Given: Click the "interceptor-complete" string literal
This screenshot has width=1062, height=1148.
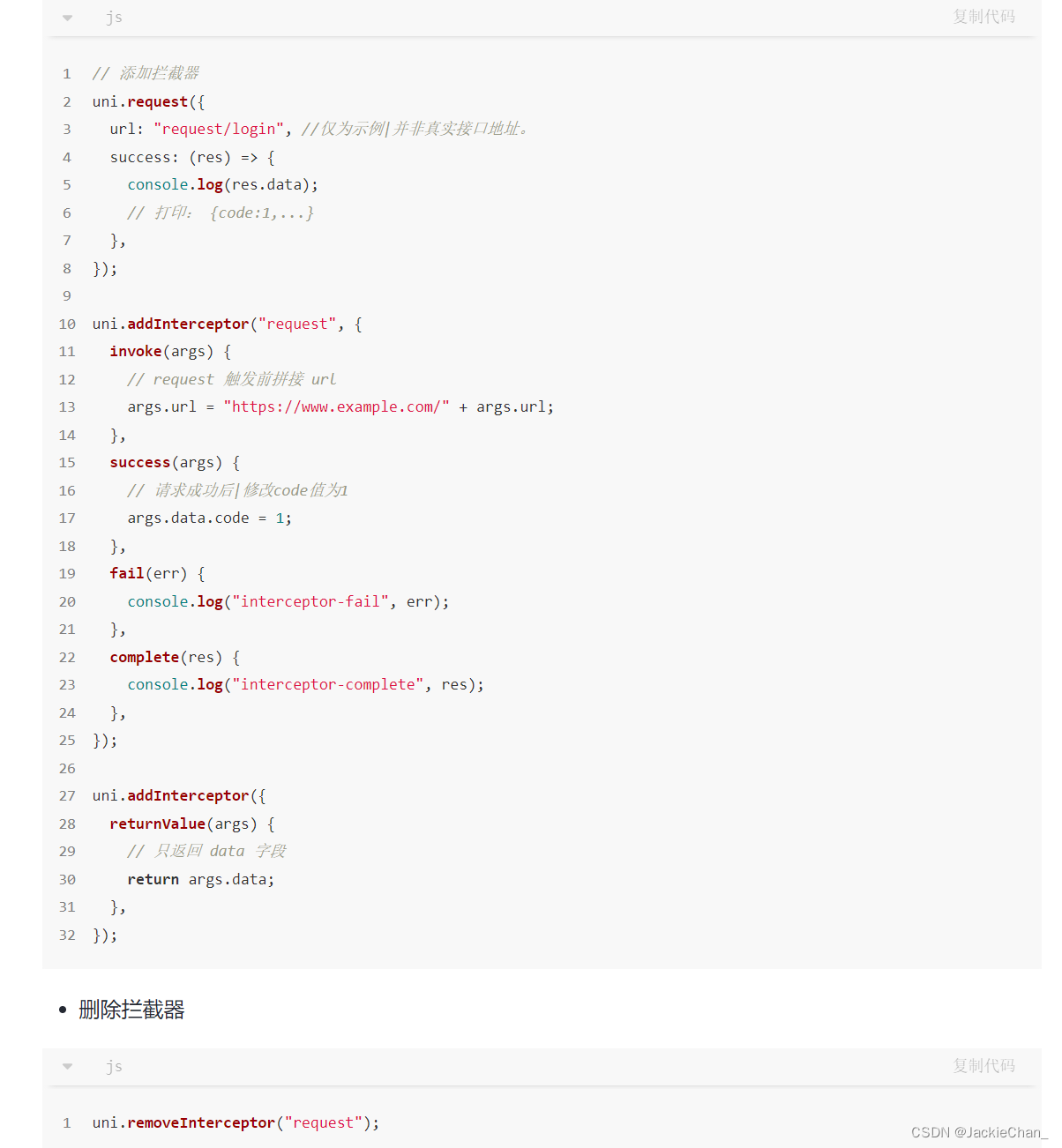Looking at the screenshot, I should pos(328,685).
